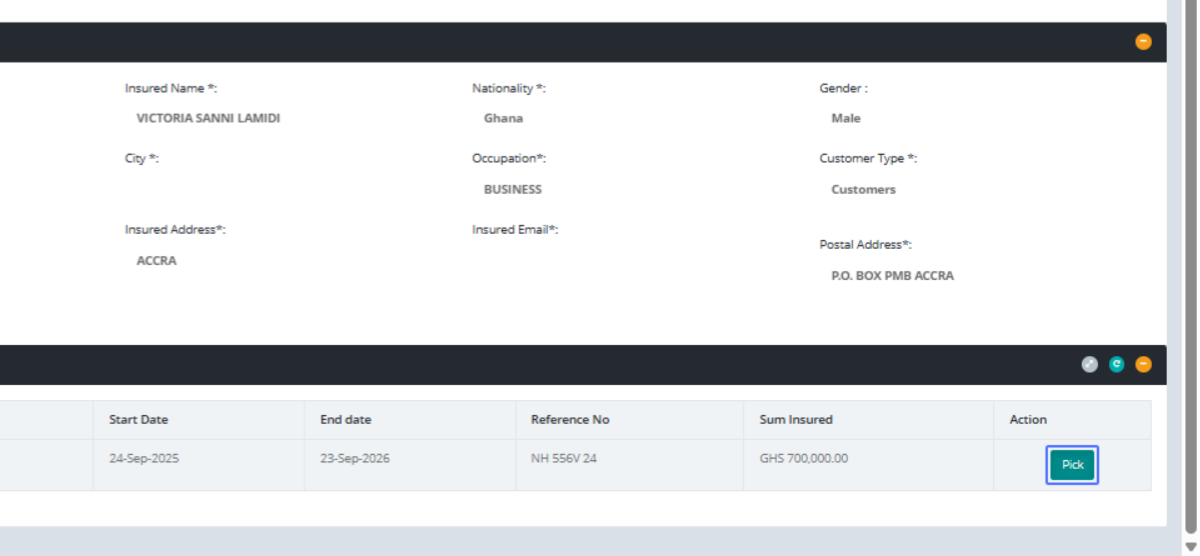Expand the policy table panel to fullscreen
1200x556 pixels.
click(x=1090, y=365)
